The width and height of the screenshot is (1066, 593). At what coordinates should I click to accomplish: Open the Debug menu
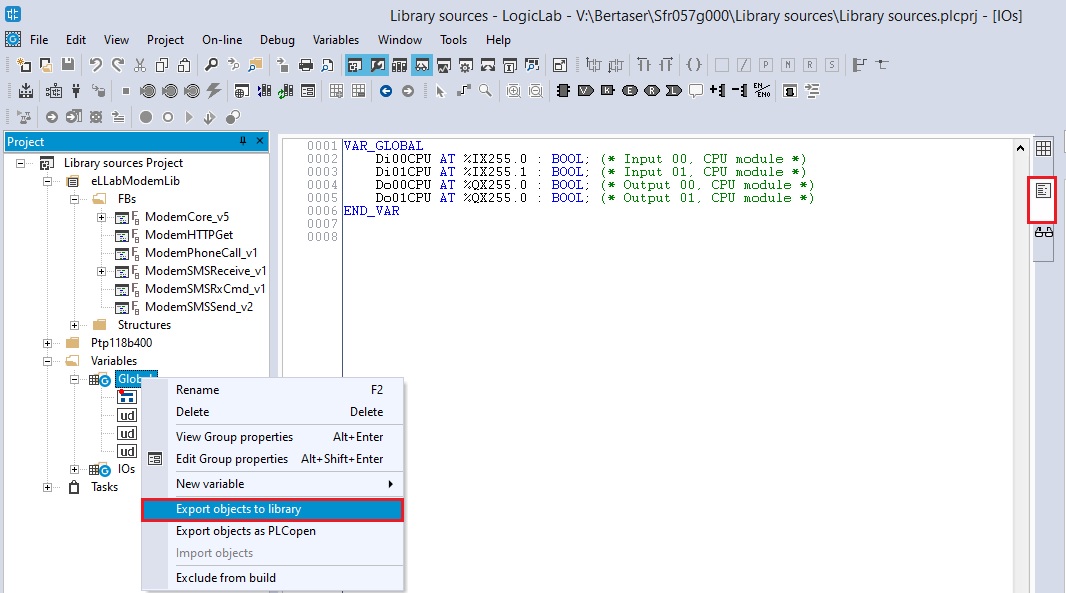coord(277,39)
